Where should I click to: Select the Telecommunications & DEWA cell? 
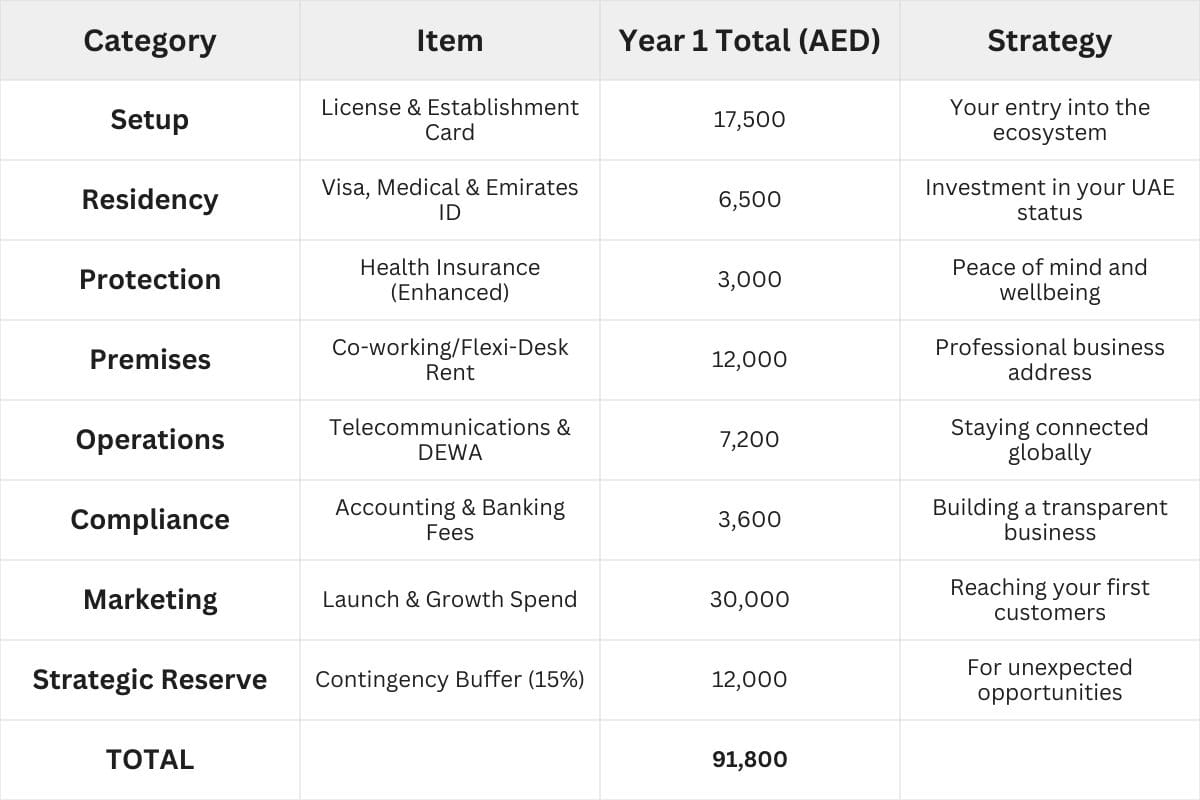(x=449, y=440)
